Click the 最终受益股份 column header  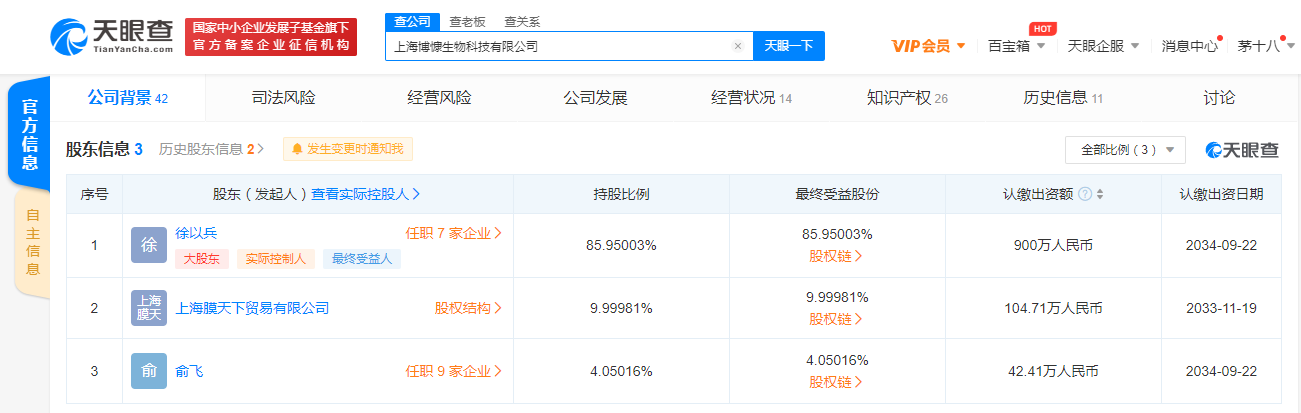[837, 194]
